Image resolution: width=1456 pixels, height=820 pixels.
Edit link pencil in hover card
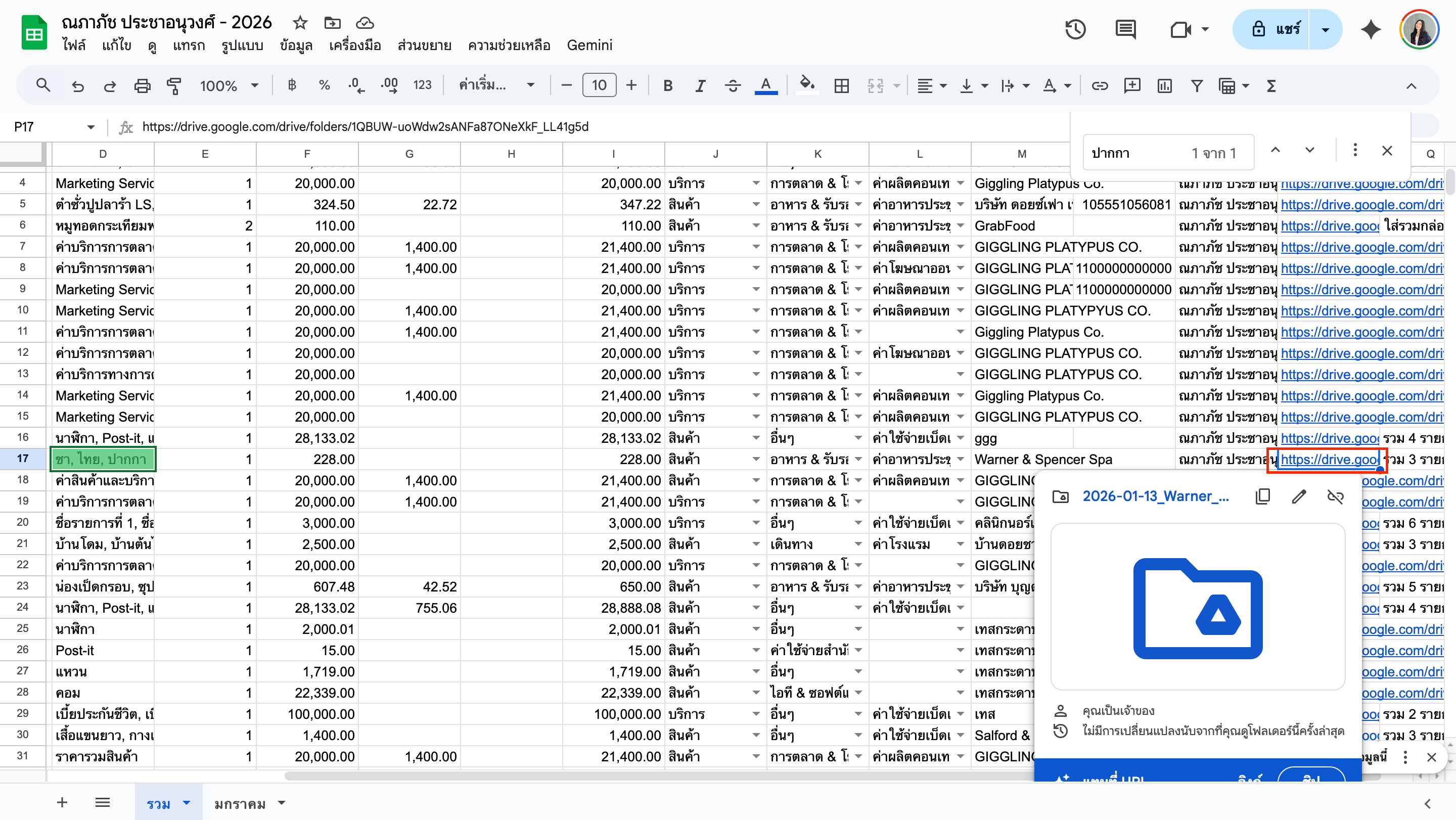(x=1299, y=496)
